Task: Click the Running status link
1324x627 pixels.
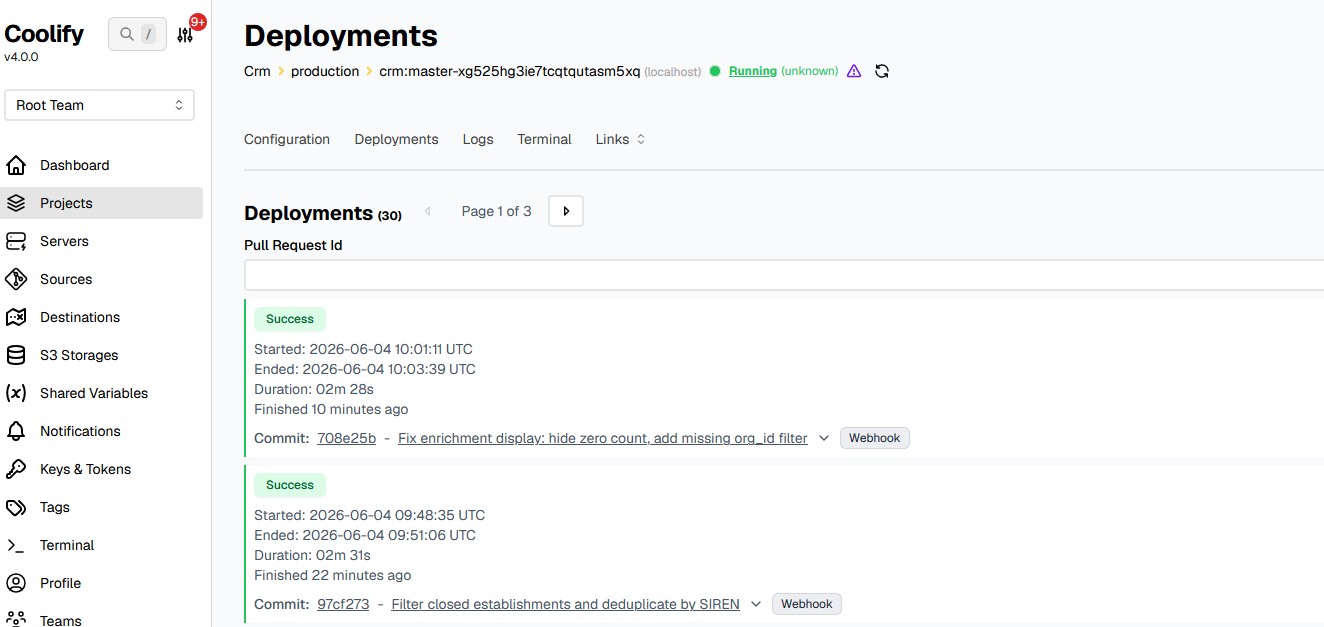Action: point(753,71)
